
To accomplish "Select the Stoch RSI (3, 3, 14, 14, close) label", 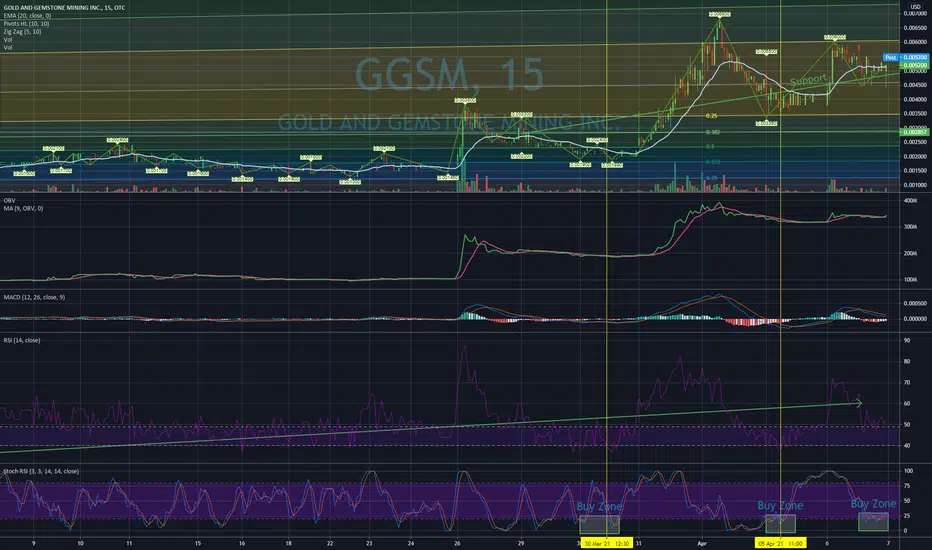I will point(41,471).
